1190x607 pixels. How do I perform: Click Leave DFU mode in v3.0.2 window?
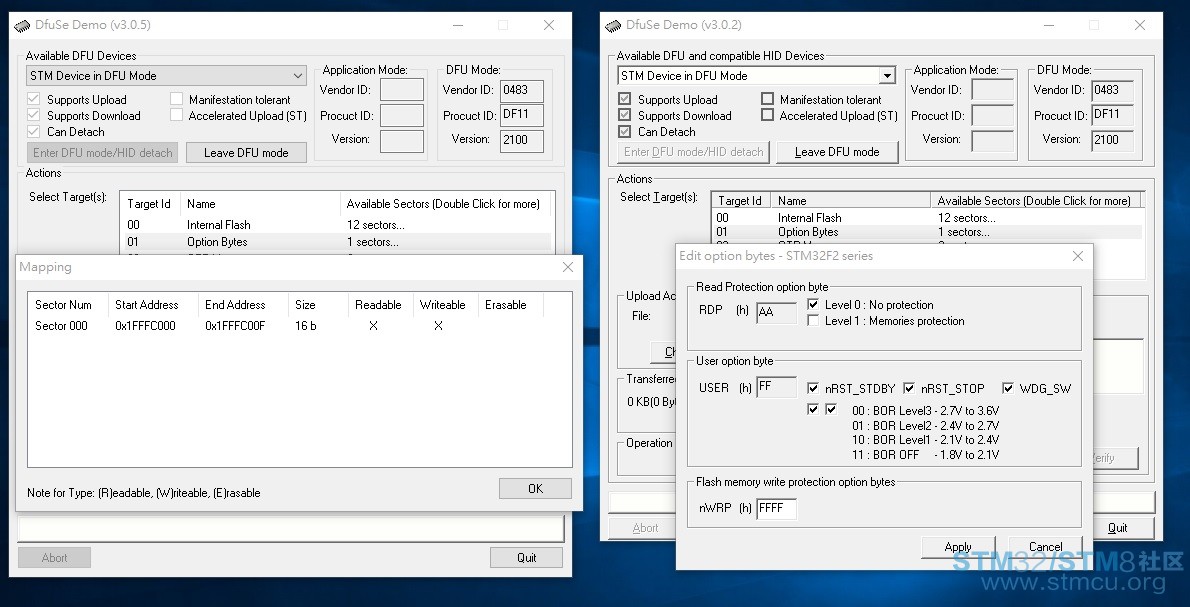pos(837,152)
